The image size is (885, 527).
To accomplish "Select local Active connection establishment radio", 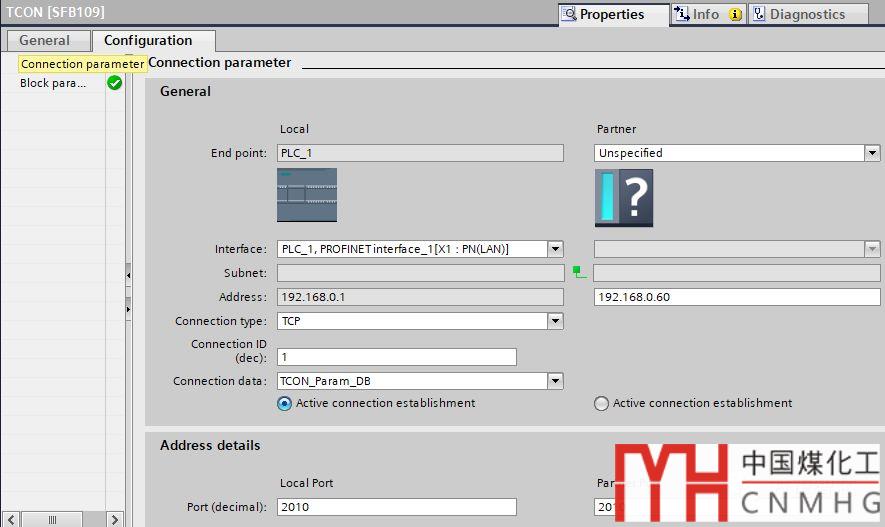I will (284, 403).
